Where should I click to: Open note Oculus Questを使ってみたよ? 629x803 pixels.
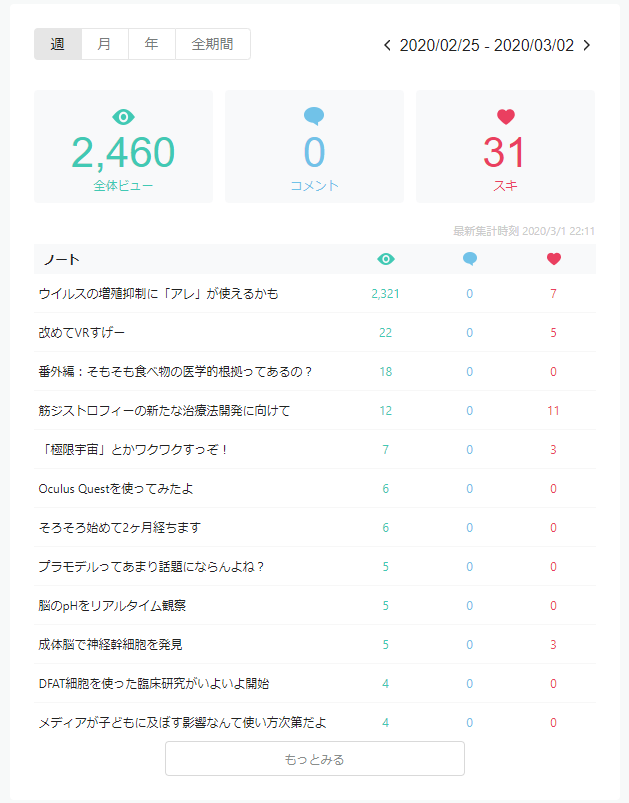(x=102, y=488)
